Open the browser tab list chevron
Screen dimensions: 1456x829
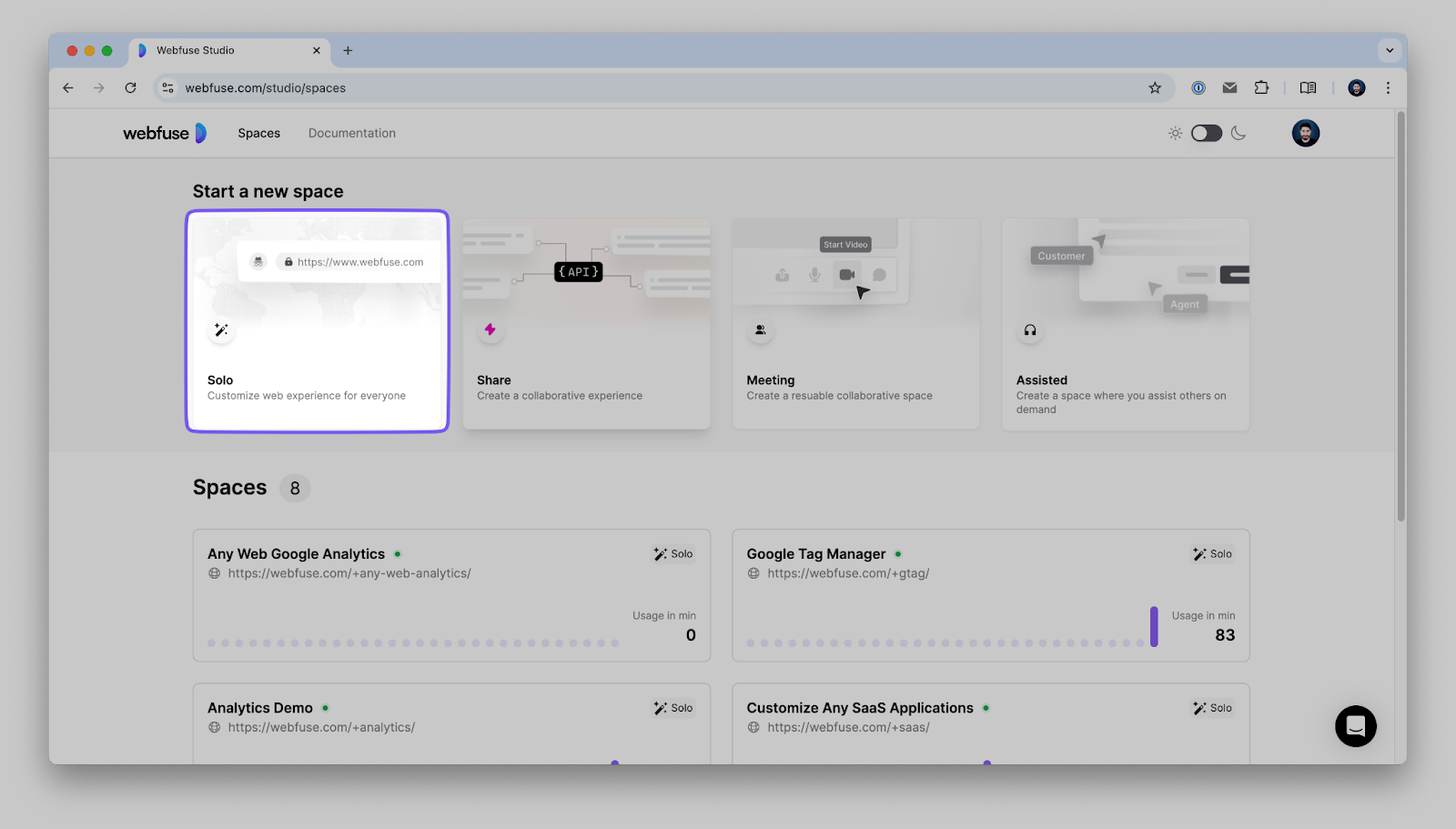point(1389,50)
